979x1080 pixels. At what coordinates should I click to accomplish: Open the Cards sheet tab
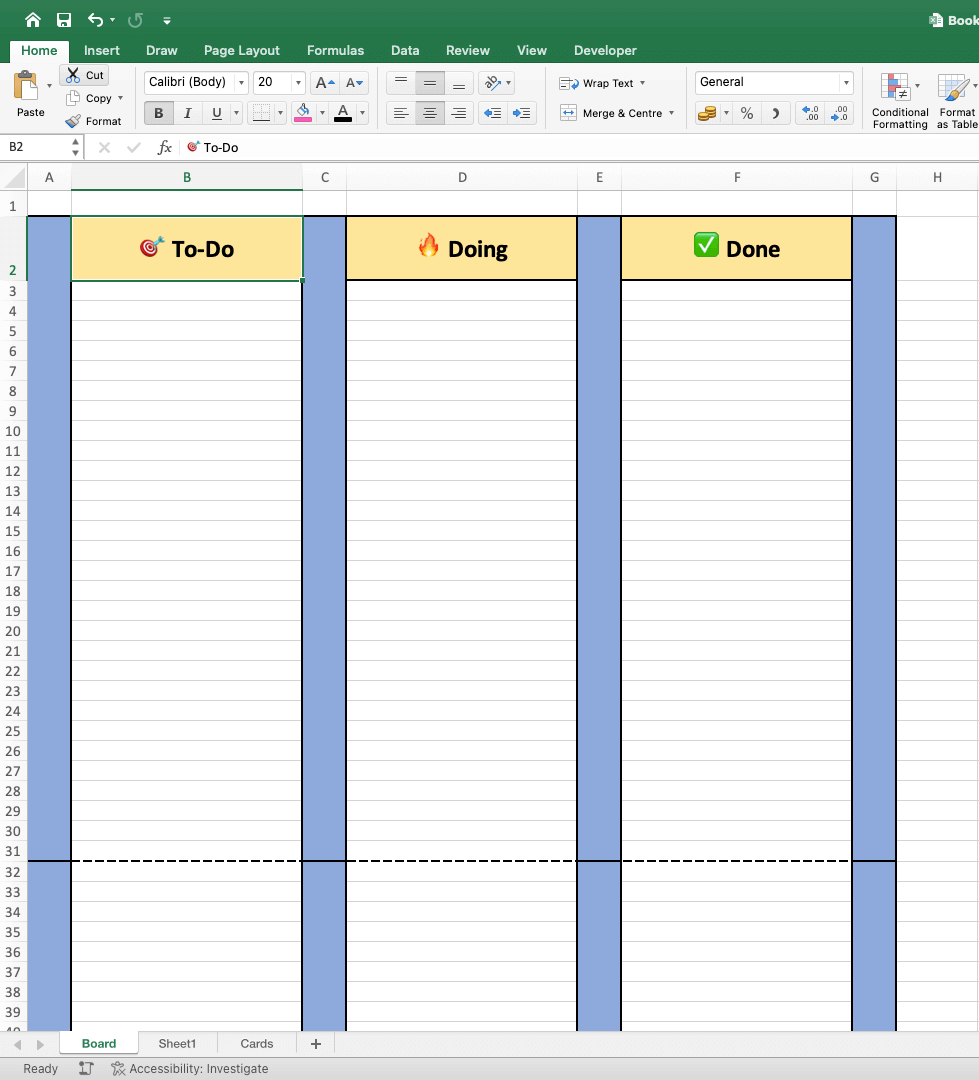(x=256, y=1043)
